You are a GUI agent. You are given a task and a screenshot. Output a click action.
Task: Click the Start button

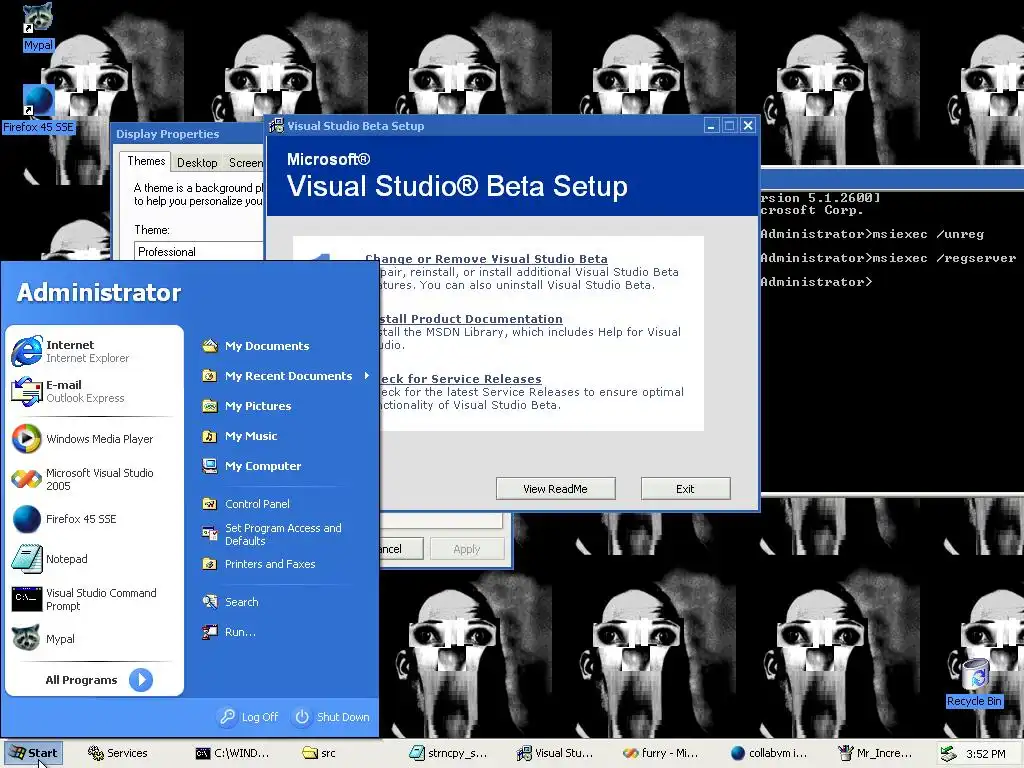coord(34,753)
